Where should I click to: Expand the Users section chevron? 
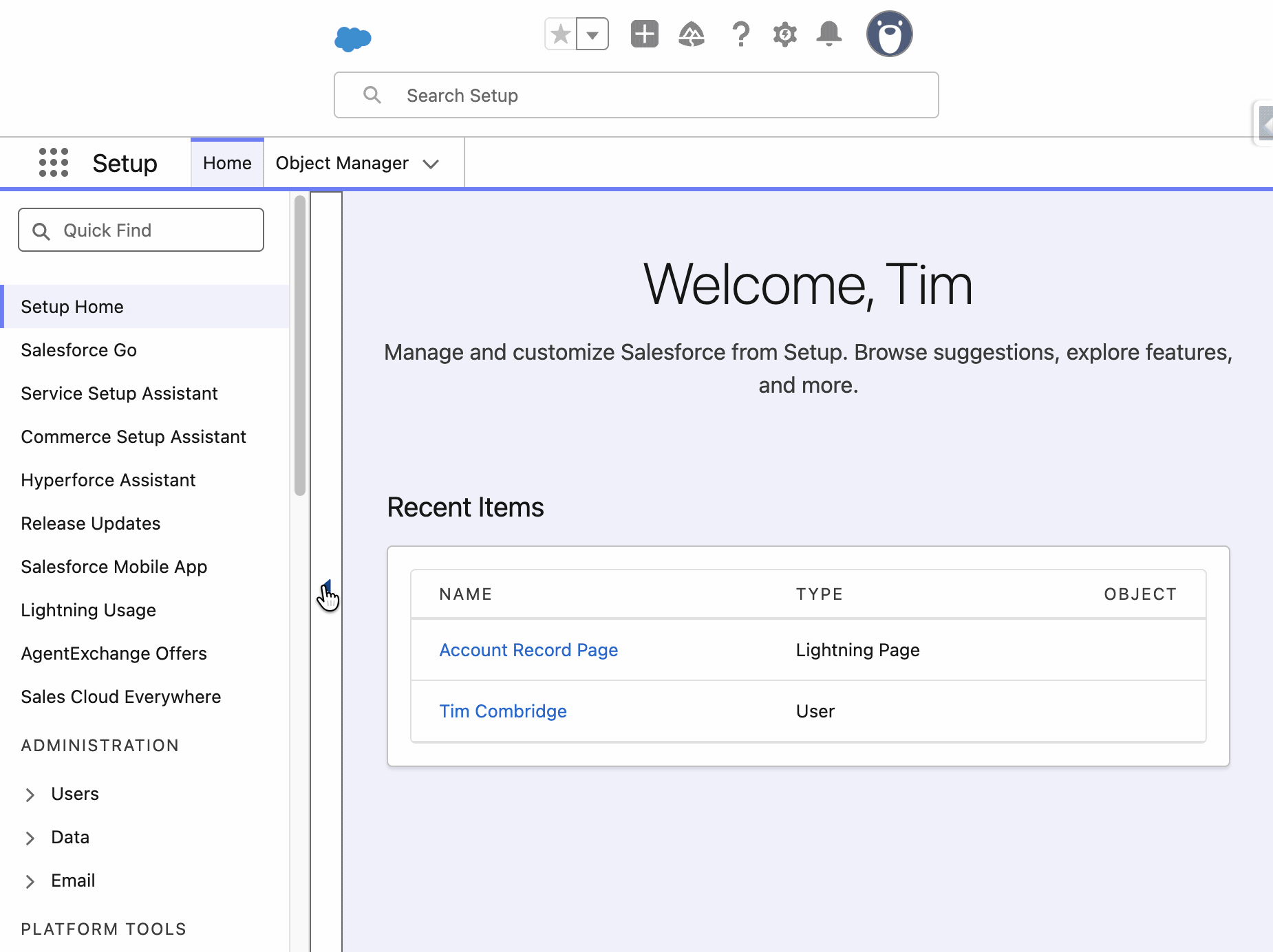[x=30, y=795]
